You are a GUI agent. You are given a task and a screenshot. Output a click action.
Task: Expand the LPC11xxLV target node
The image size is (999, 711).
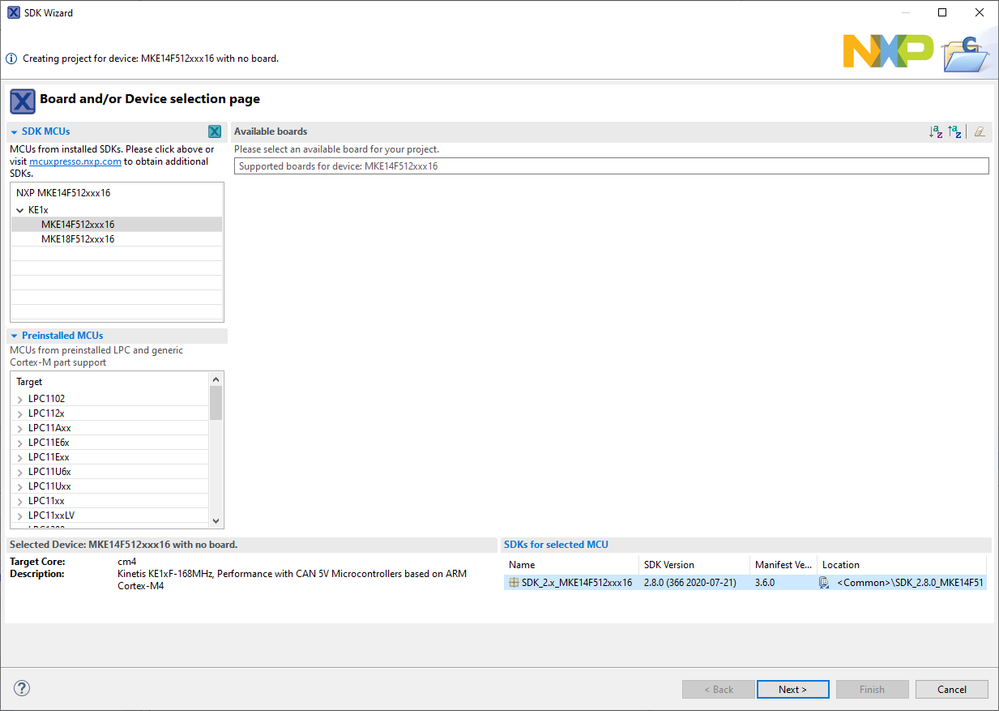coord(20,517)
